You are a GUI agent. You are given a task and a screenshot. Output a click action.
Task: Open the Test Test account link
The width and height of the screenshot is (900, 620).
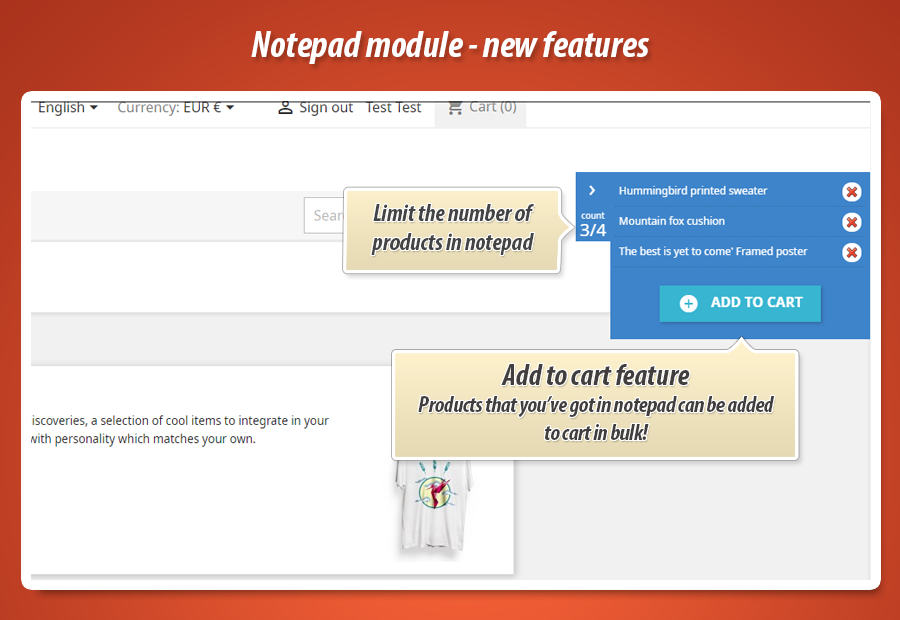(x=393, y=107)
